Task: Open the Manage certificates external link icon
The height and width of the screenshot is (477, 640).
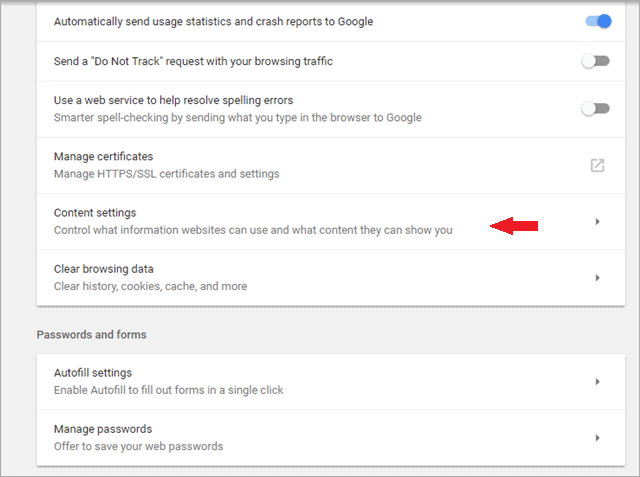Action: tap(597, 165)
